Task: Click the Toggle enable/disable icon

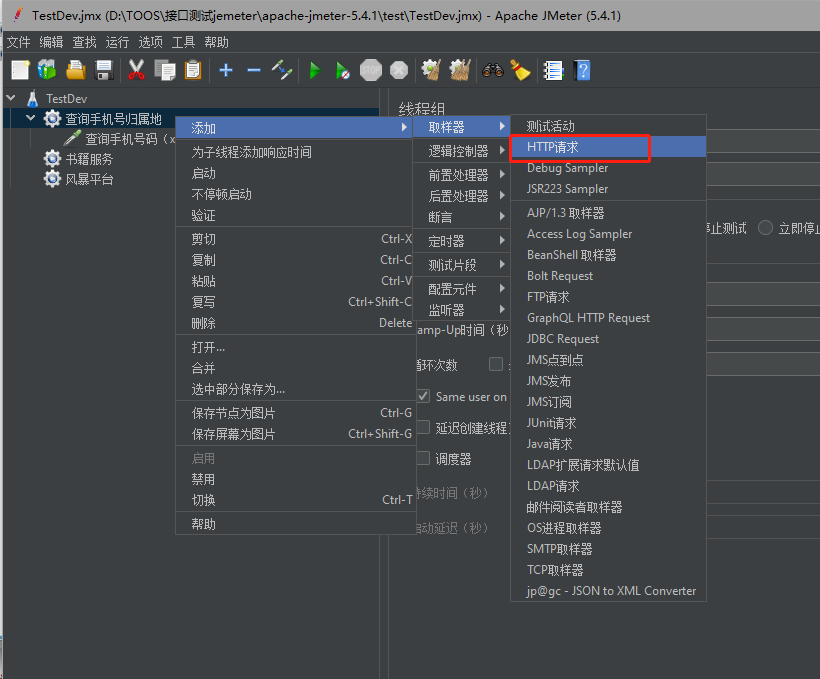Action: coord(282,70)
